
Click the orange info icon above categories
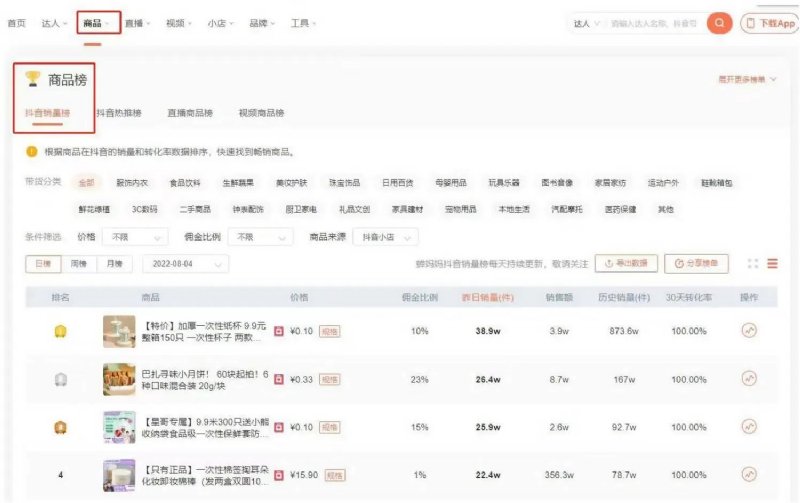[x=32, y=152]
